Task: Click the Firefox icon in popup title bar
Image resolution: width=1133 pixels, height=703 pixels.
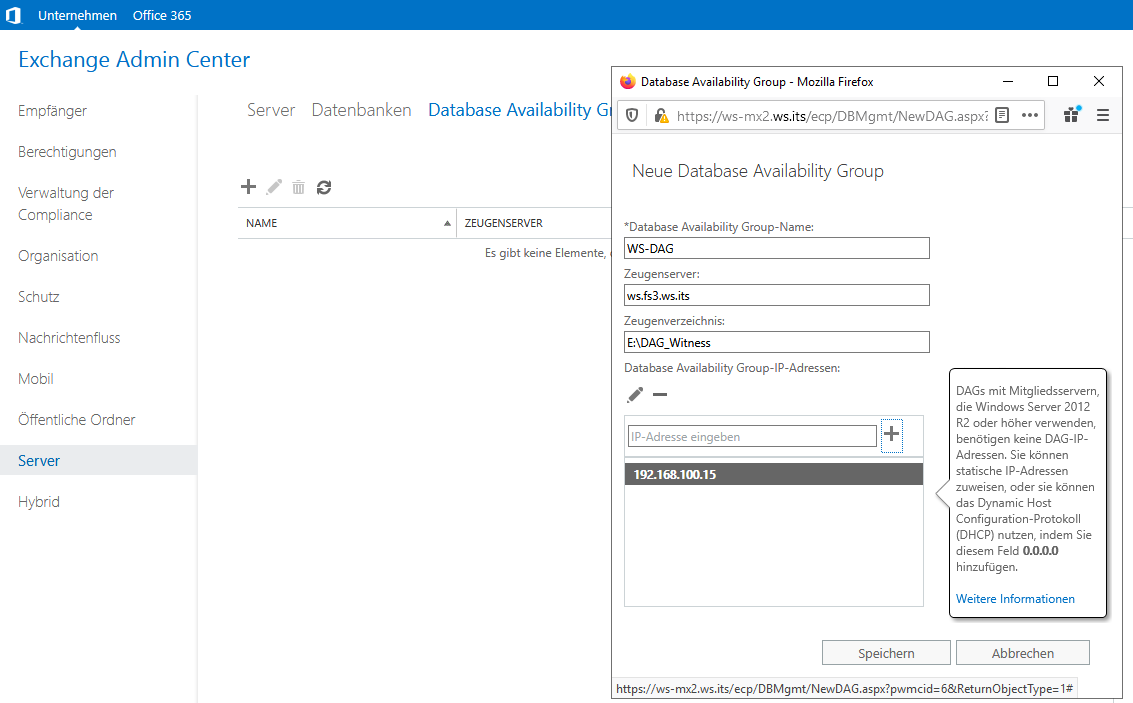Action: (627, 81)
